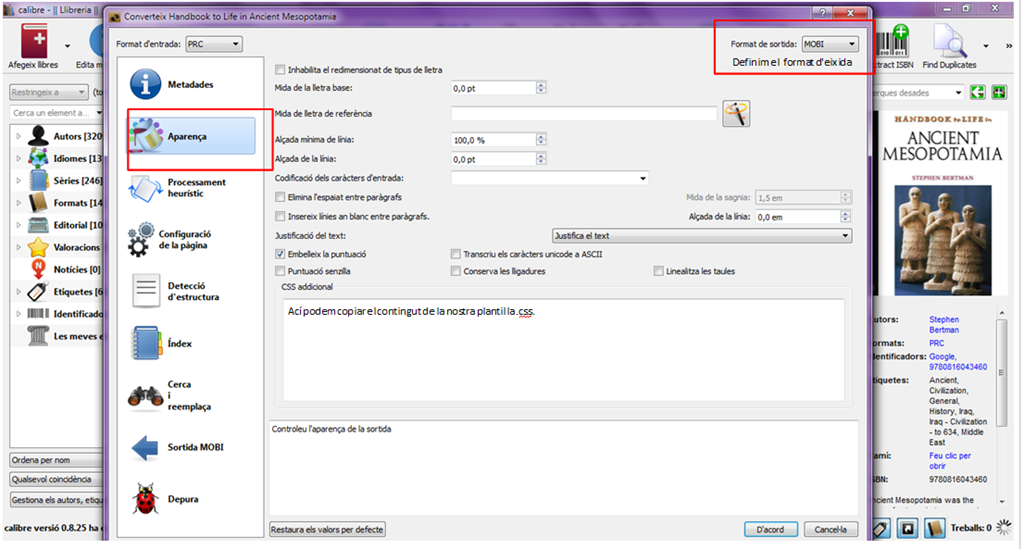Viewport: 1024px width, 549px height.
Task: Open the Índex notebook icon
Action: pyautogui.click(x=146, y=343)
